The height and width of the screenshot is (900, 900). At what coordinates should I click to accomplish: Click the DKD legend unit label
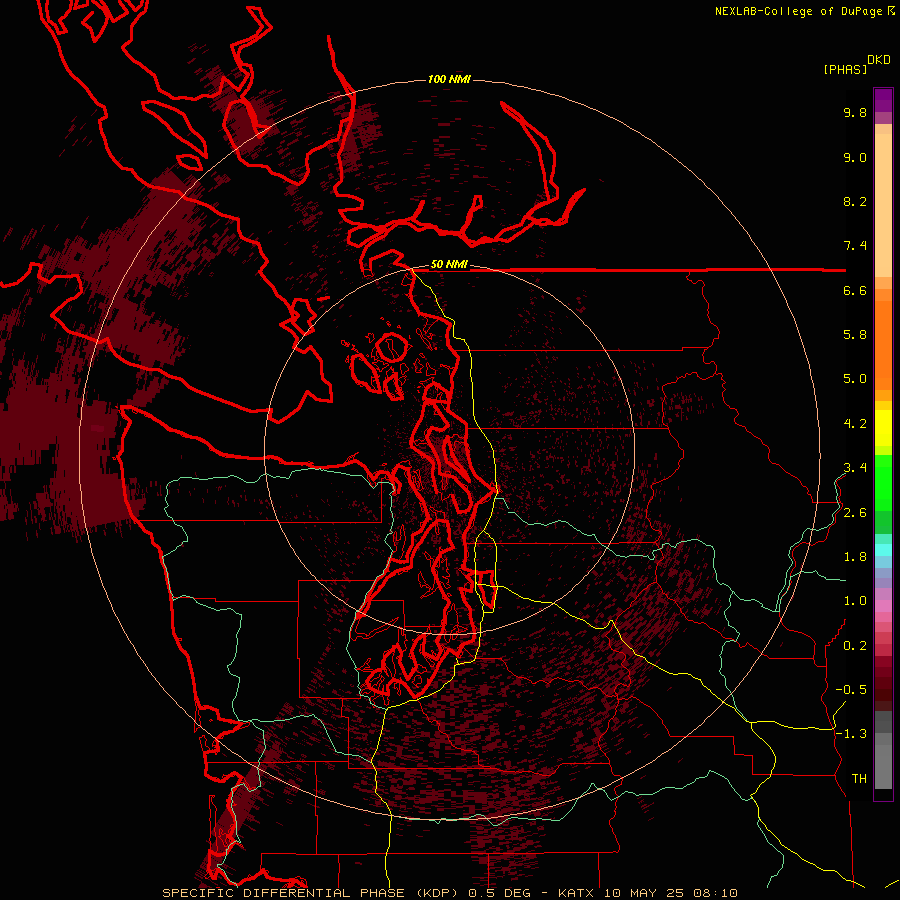(x=879, y=60)
